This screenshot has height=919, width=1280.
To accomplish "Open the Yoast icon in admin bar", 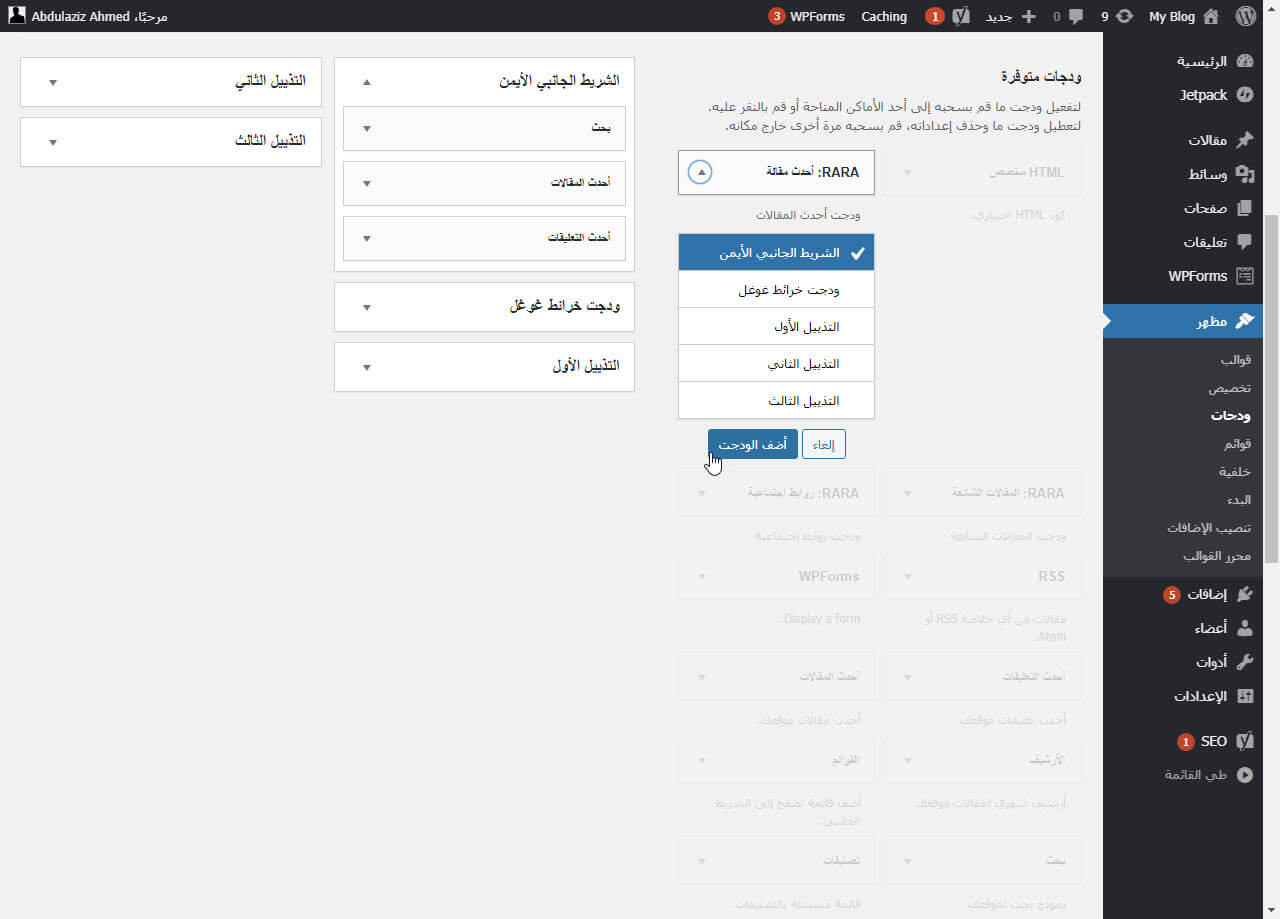I will pyautogui.click(x=960, y=16).
